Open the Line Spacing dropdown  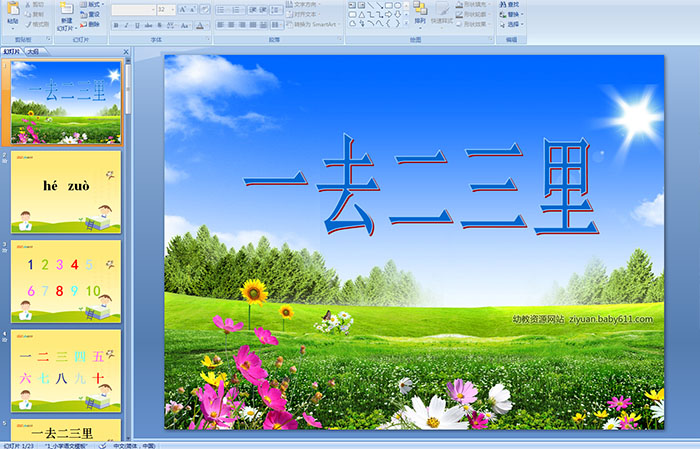point(276,10)
